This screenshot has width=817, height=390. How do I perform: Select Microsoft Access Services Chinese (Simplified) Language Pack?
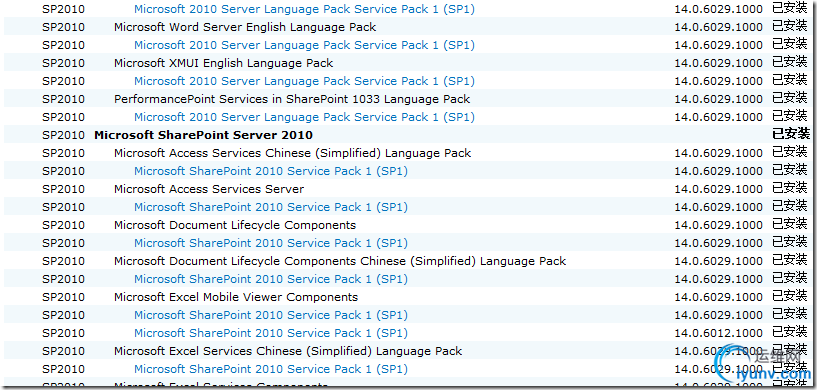[x=292, y=153]
